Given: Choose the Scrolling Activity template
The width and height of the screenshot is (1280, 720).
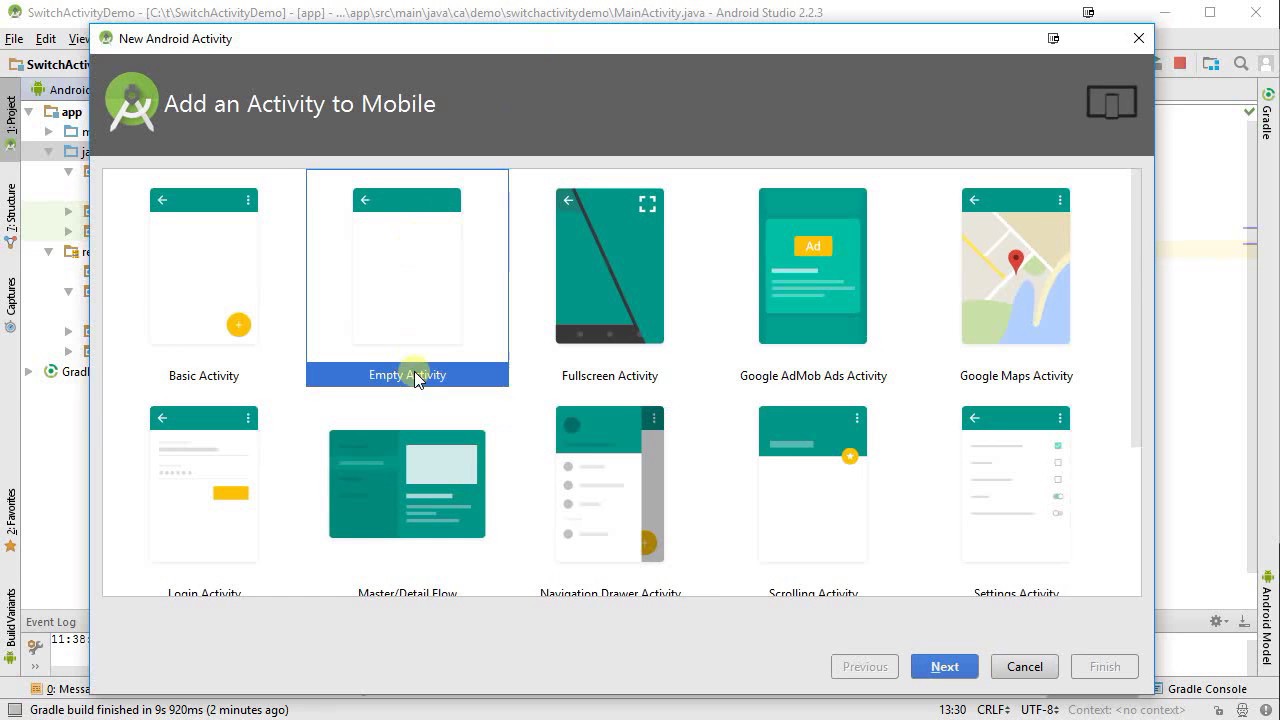Looking at the screenshot, I should click(813, 484).
